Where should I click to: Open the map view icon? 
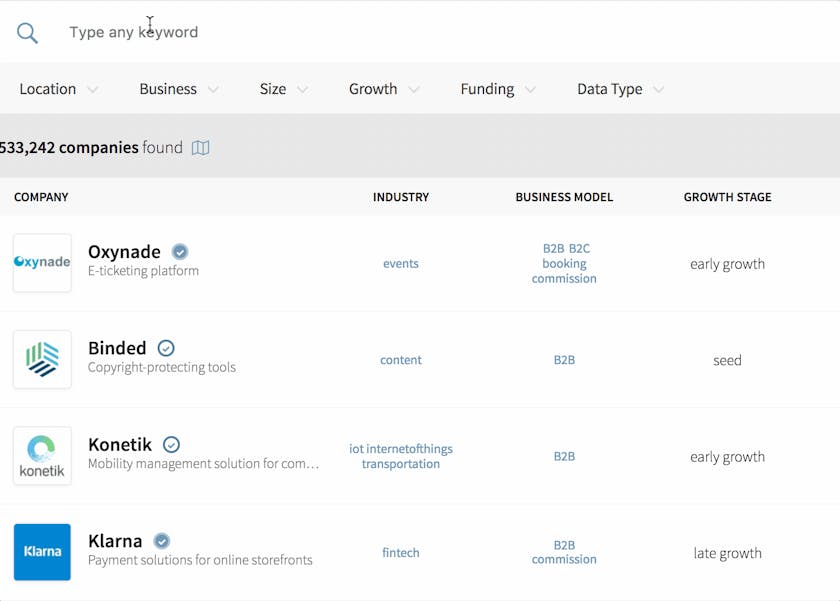[201, 148]
